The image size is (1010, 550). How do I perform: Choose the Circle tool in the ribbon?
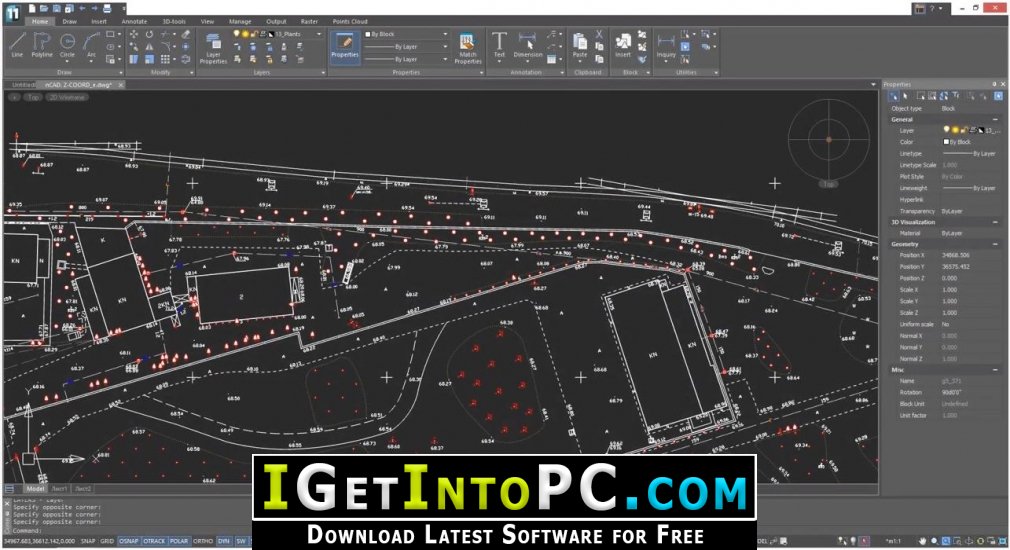click(68, 45)
